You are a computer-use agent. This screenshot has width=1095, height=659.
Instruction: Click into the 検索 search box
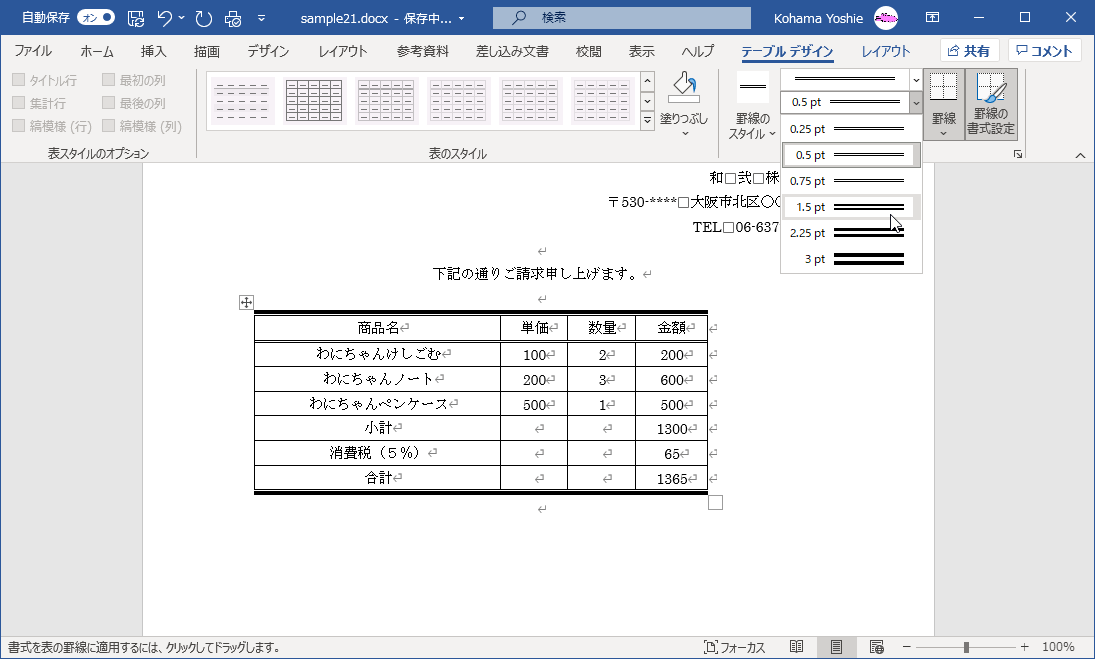(622, 18)
